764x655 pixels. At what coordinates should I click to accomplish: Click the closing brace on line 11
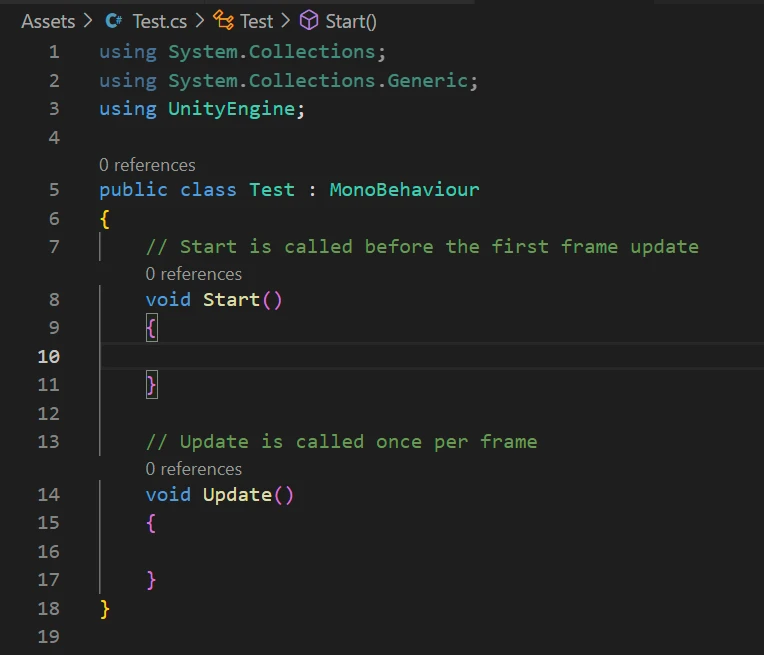(152, 385)
